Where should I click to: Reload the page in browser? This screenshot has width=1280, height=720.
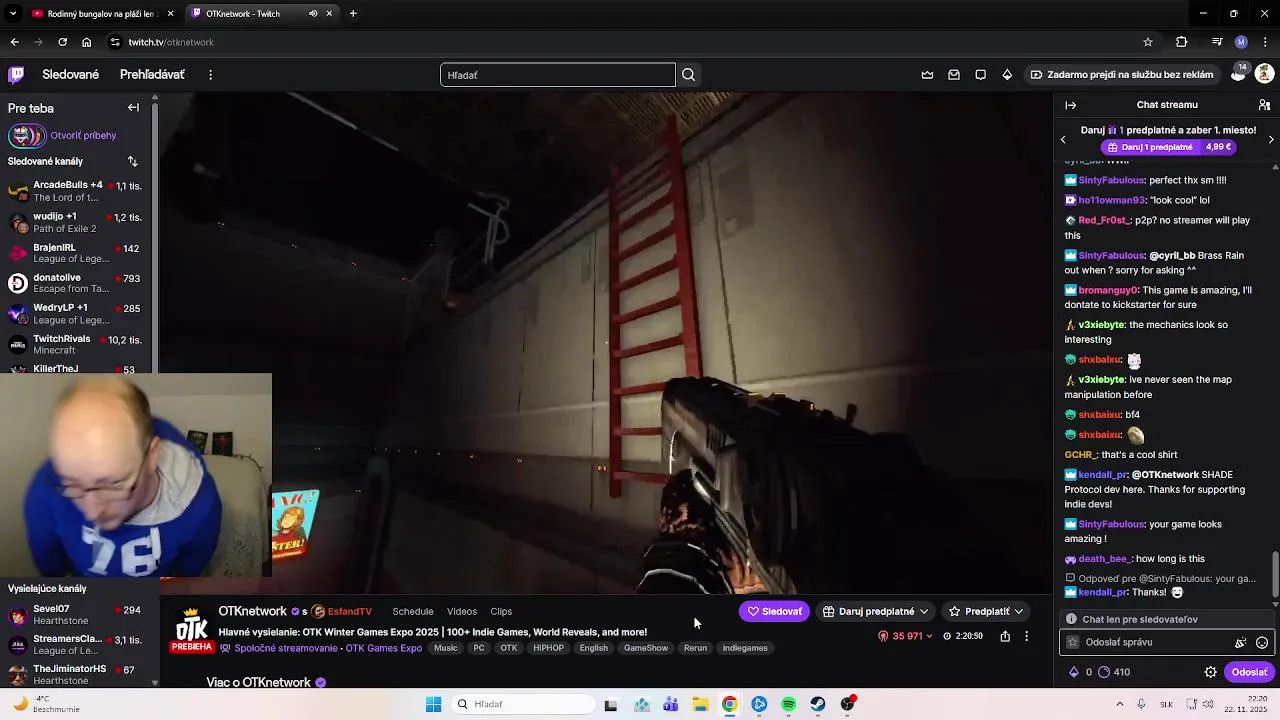coord(62,42)
